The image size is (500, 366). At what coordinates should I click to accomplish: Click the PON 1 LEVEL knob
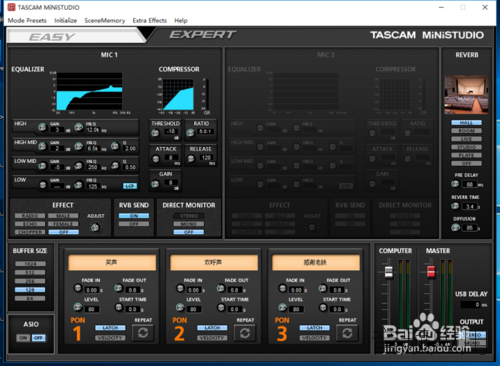(78, 307)
